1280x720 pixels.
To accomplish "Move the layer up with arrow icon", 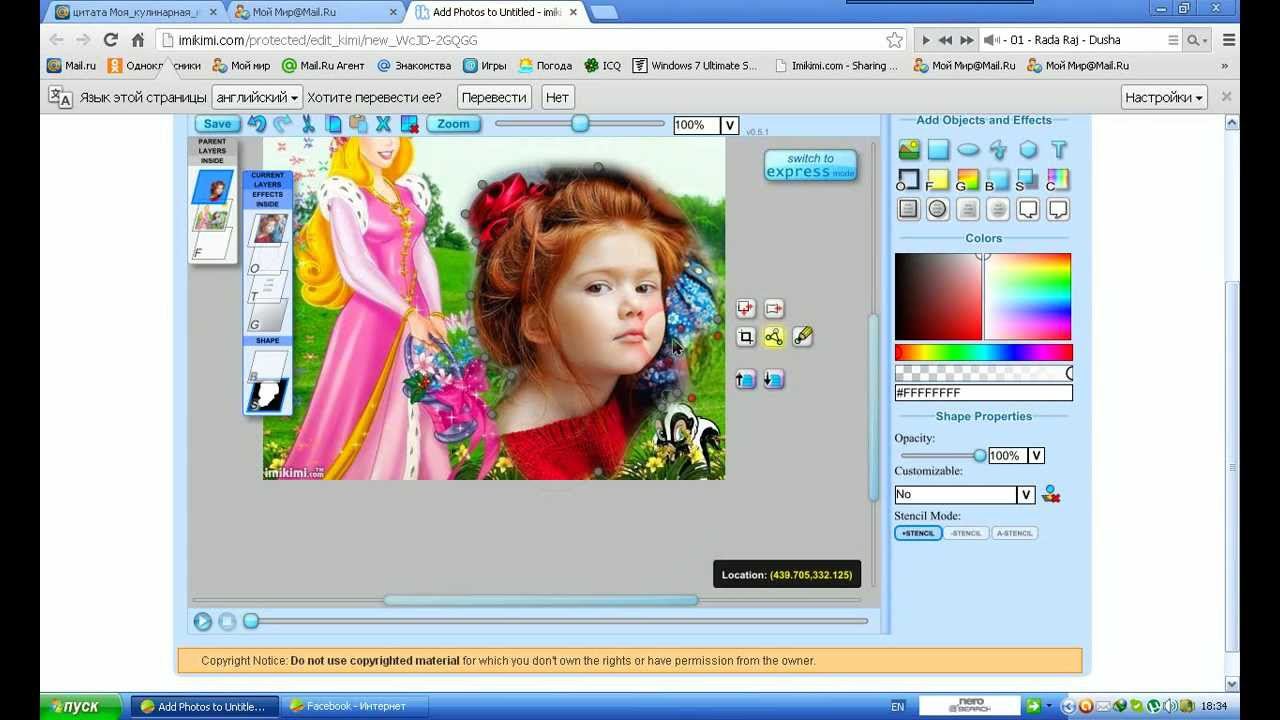I will coord(746,379).
